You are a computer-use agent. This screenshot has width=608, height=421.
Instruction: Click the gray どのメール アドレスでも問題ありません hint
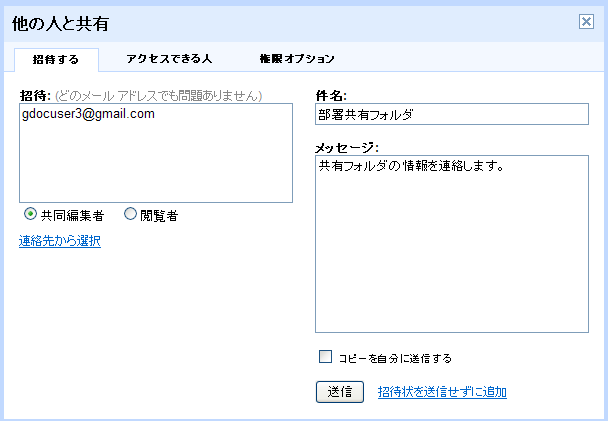click(158, 96)
